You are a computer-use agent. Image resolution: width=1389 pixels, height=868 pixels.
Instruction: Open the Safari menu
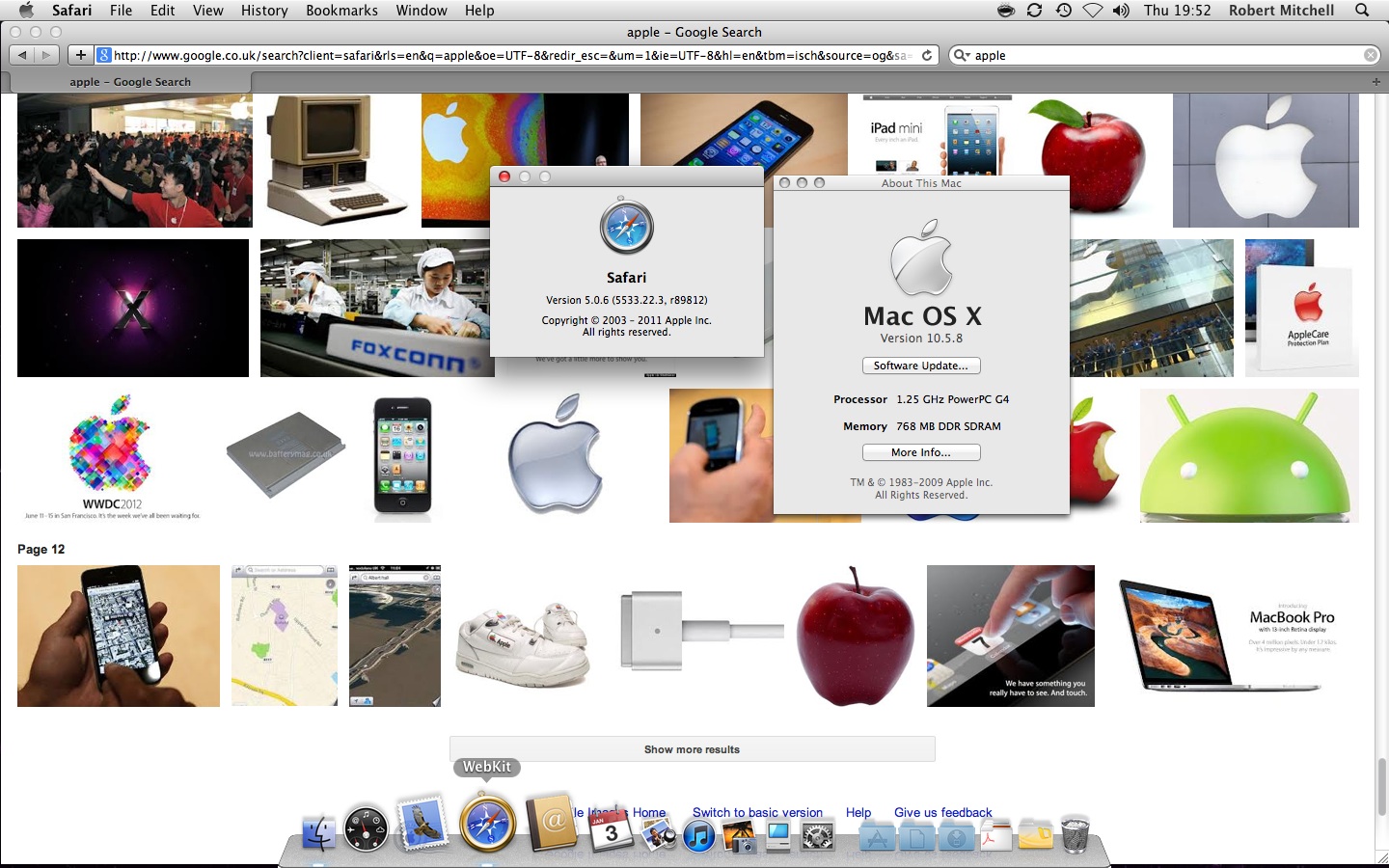(x=71, y=10)
